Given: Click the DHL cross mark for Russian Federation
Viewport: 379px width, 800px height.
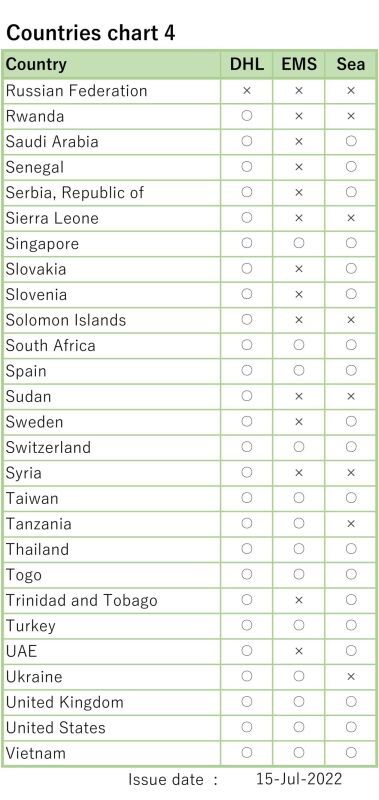Looking at the screenshot, I should (x=247, y=91).
